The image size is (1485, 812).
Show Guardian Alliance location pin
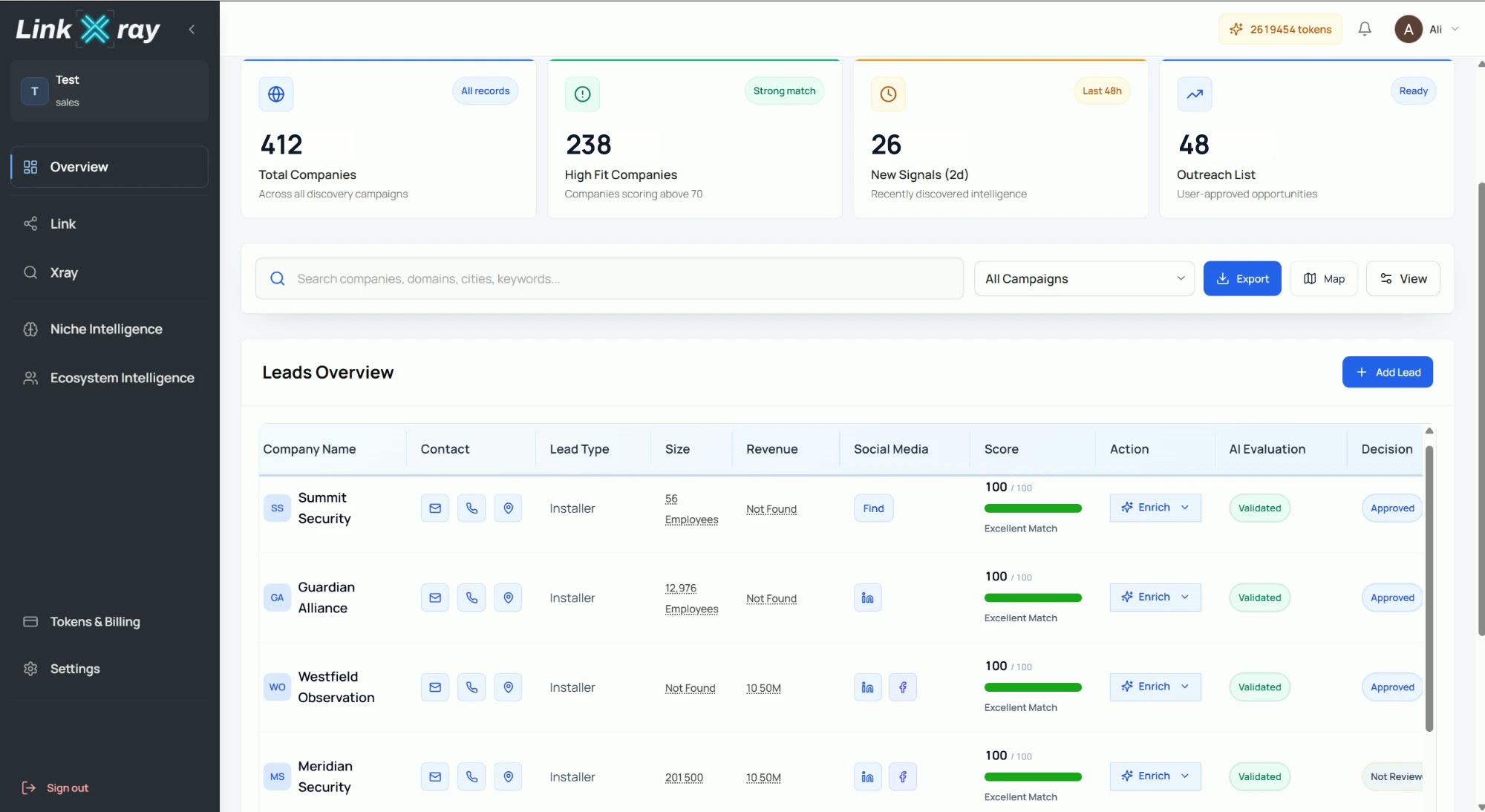click(508, 598)
